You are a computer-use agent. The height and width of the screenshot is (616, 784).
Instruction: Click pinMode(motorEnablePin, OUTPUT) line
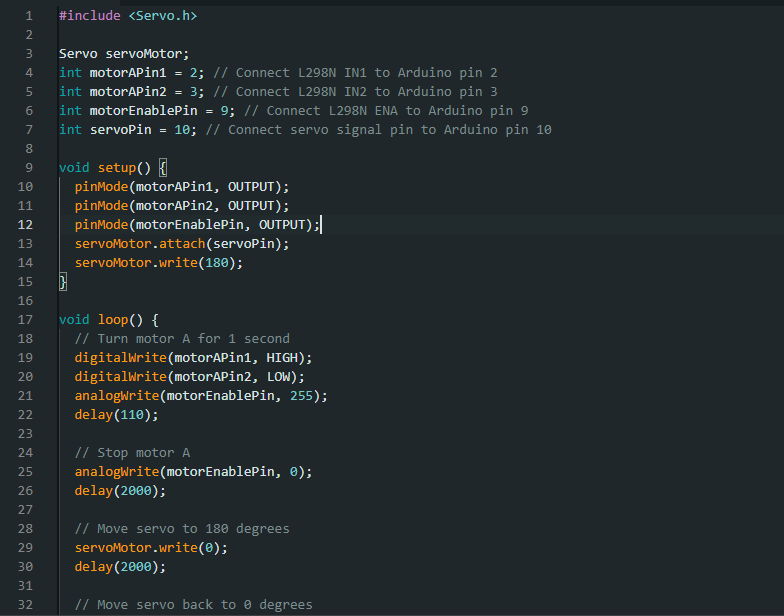tap(198, 225)
